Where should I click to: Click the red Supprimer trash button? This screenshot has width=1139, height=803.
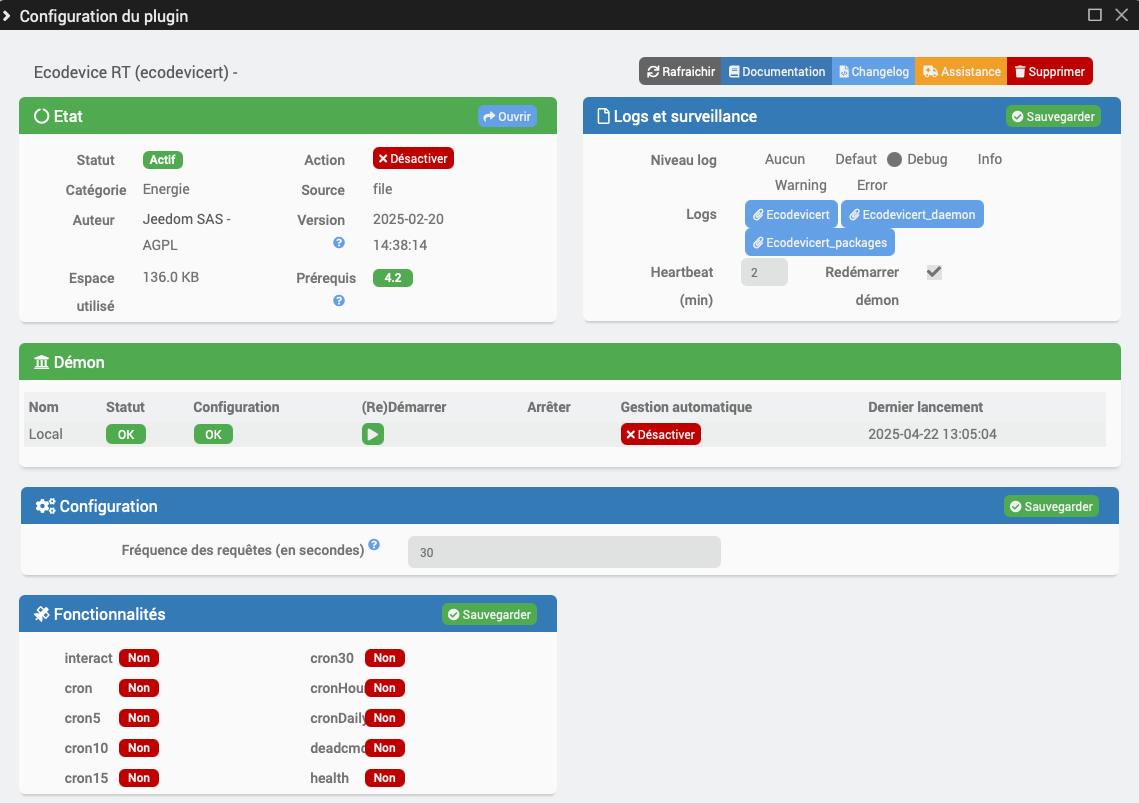point(1050,71)
